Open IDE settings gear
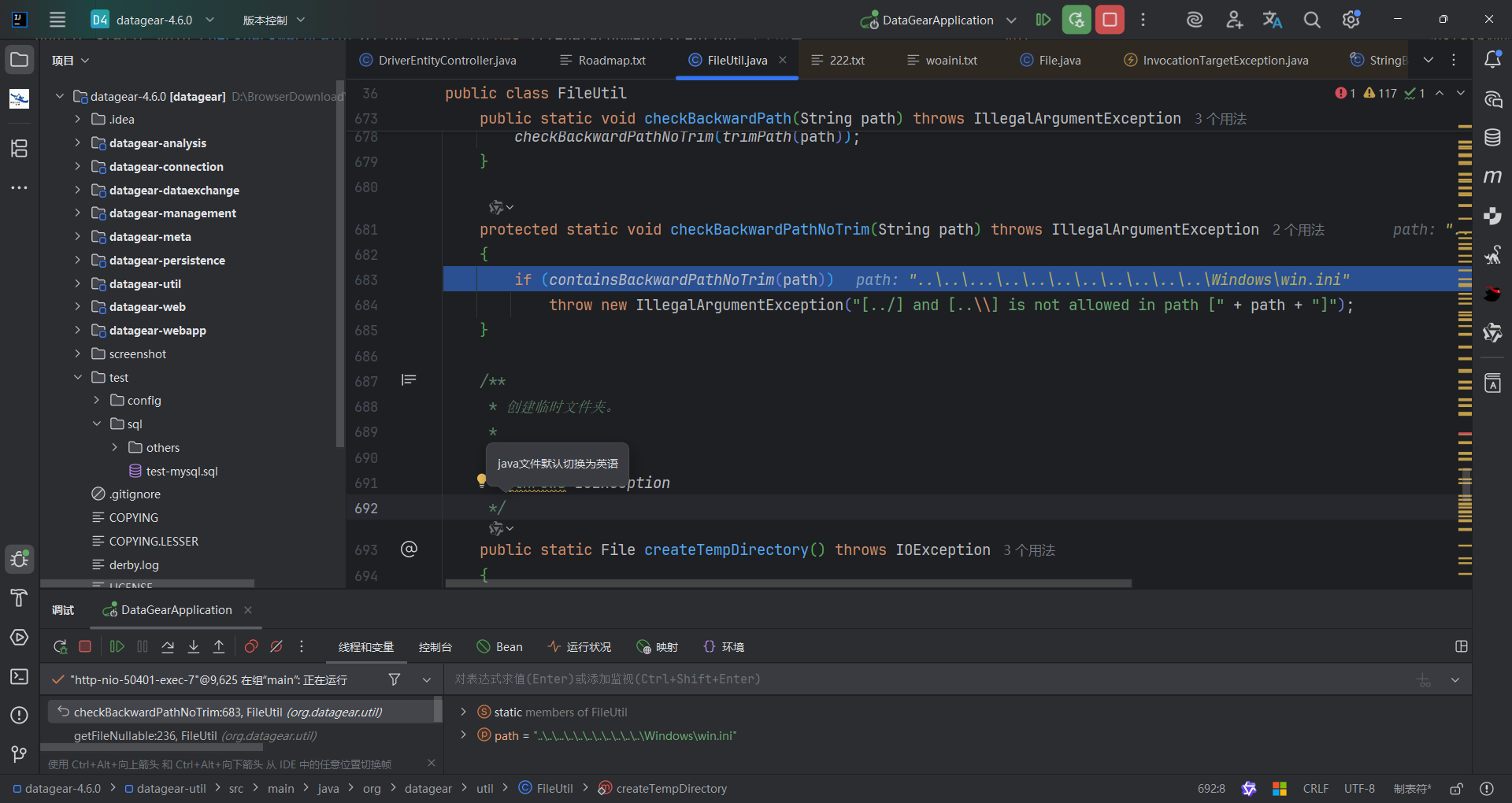 (x=1351, y=20)
